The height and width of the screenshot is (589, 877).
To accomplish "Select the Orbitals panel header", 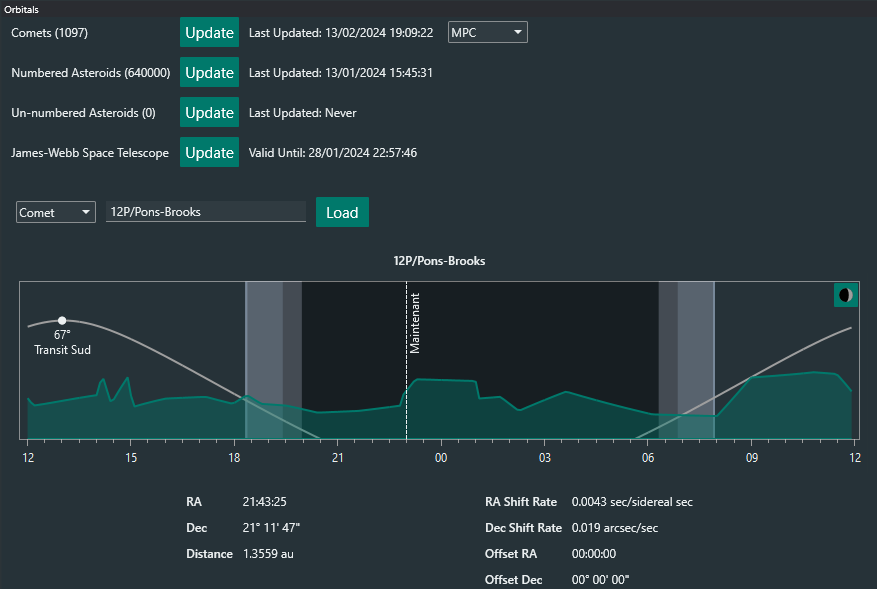I will point(22,9).
